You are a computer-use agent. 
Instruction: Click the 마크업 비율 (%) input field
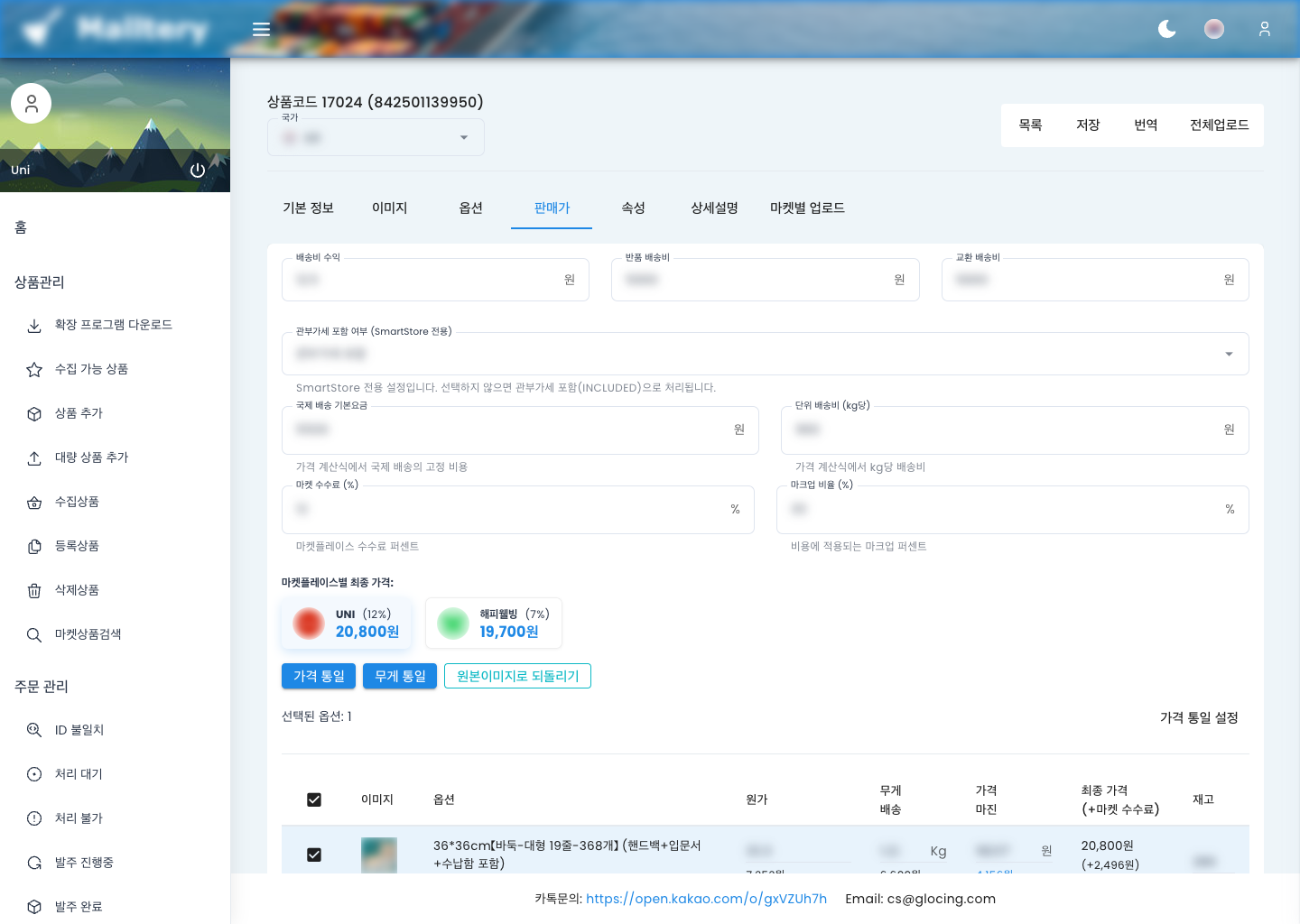[x=1013, y=510]
